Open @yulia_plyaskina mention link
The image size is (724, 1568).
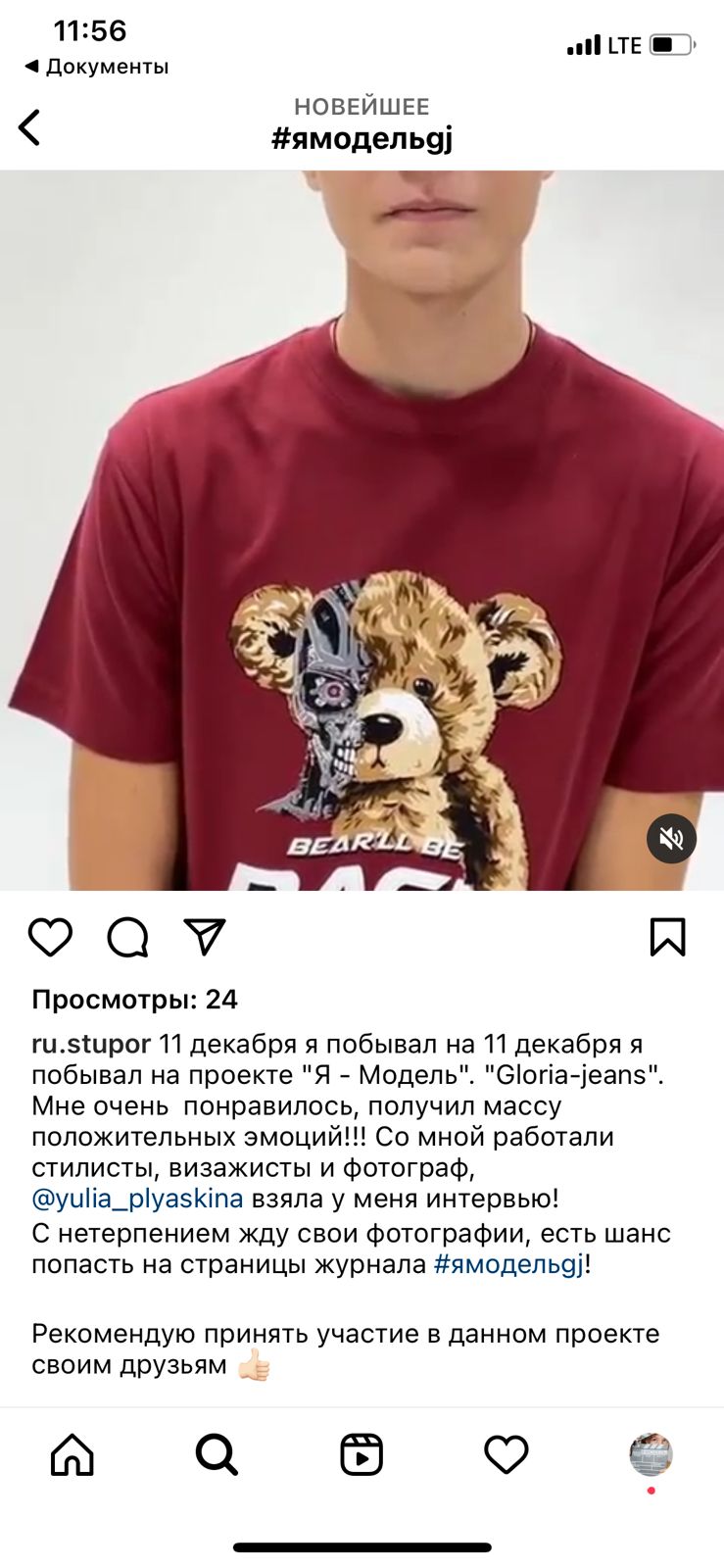click(137, 1199)
